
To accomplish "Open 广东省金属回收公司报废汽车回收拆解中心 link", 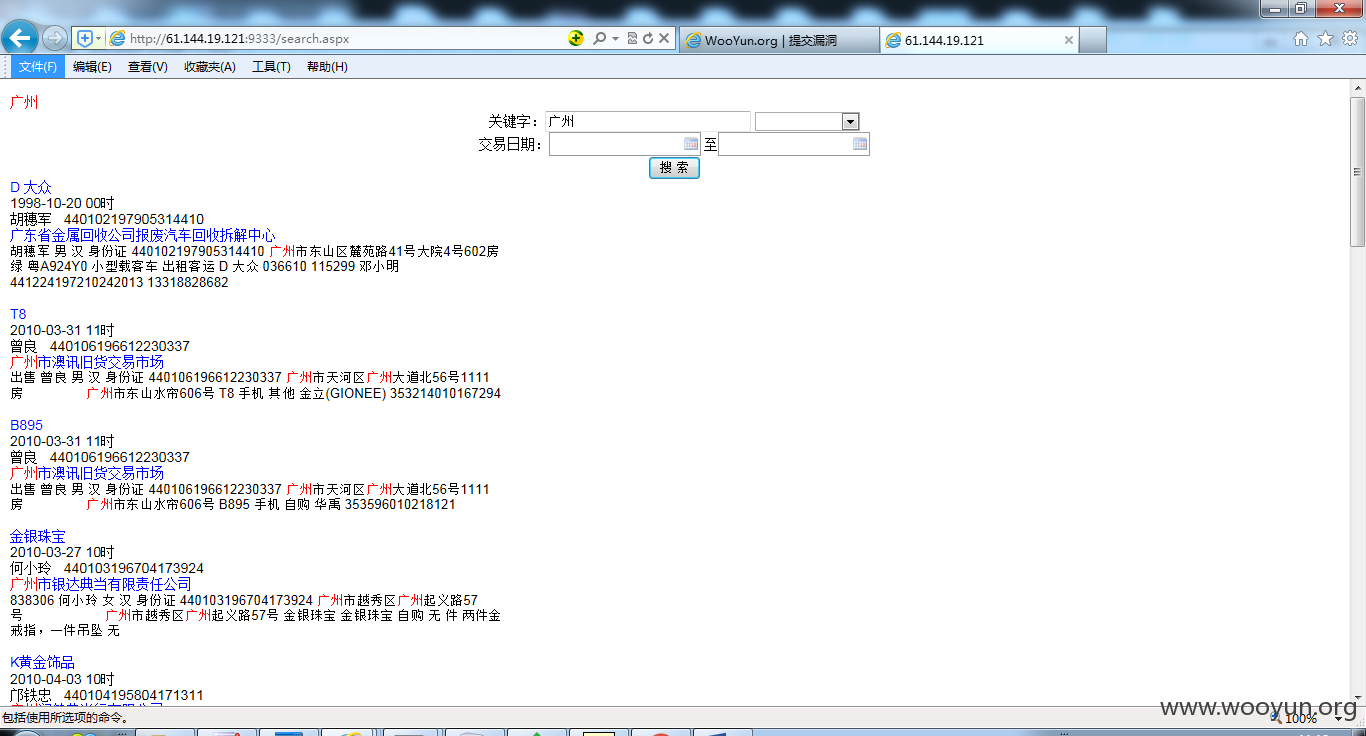I will click(x=143, y=235).
